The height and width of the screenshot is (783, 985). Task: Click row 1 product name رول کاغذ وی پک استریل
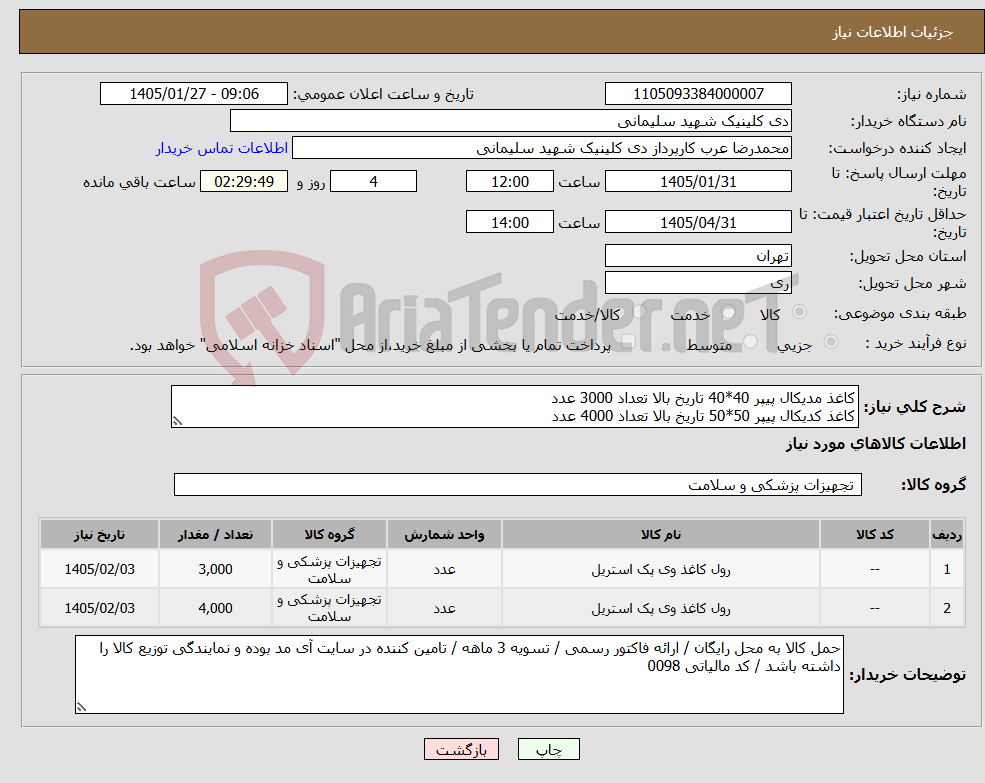[x=661, y=569]
